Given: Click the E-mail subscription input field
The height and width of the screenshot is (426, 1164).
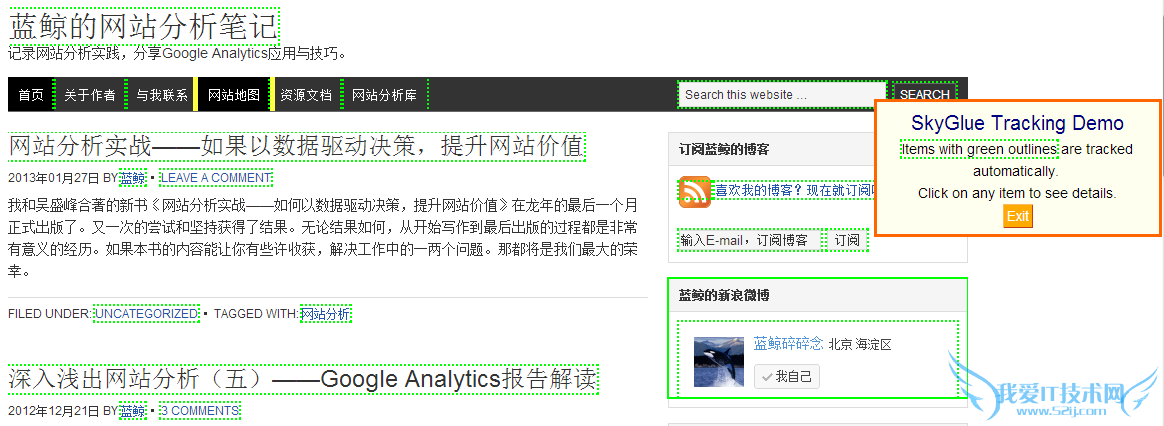Looking at the screenshot, I should 750,240.
